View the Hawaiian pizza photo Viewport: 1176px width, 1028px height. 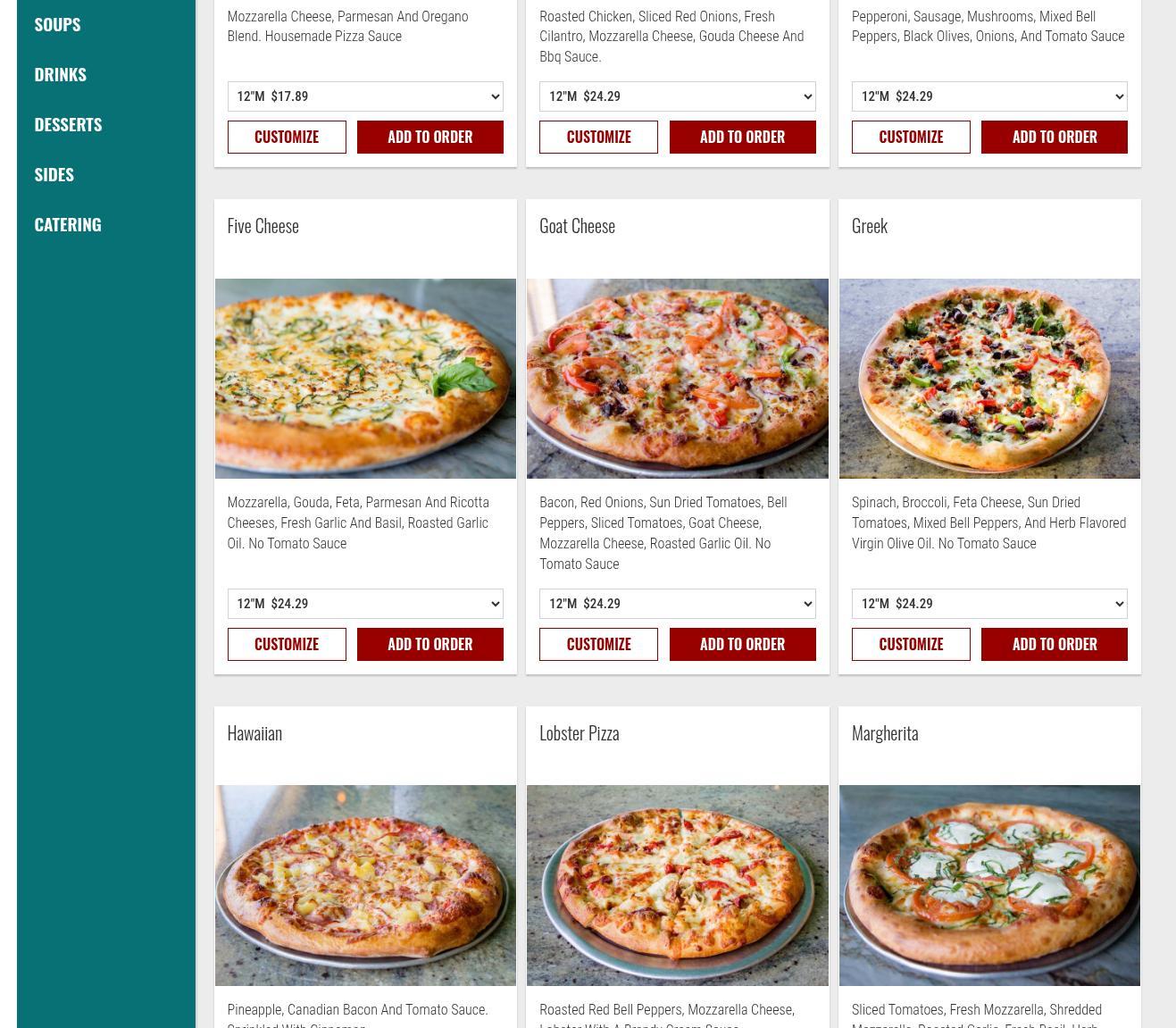point(365,885)
